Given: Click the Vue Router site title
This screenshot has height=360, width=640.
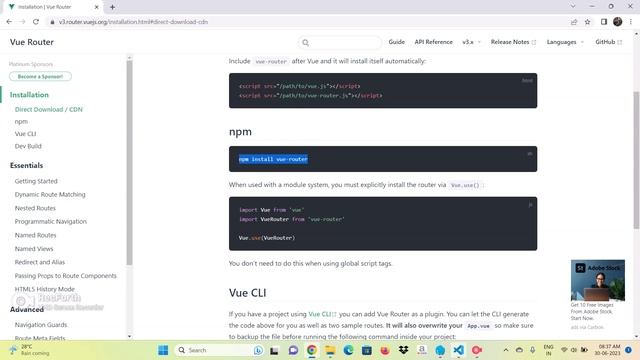Looking at the screenshot, I should coord(32,42).
